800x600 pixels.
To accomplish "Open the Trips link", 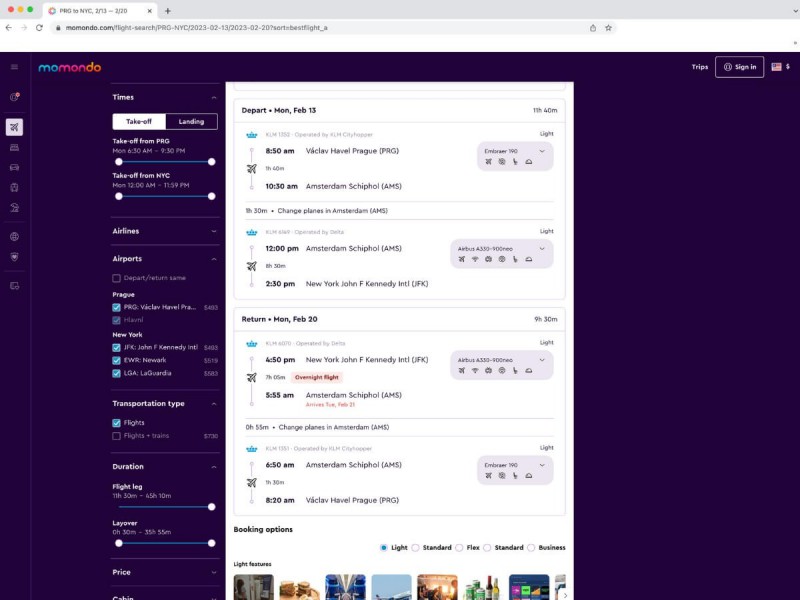I will tap(699, 67).
